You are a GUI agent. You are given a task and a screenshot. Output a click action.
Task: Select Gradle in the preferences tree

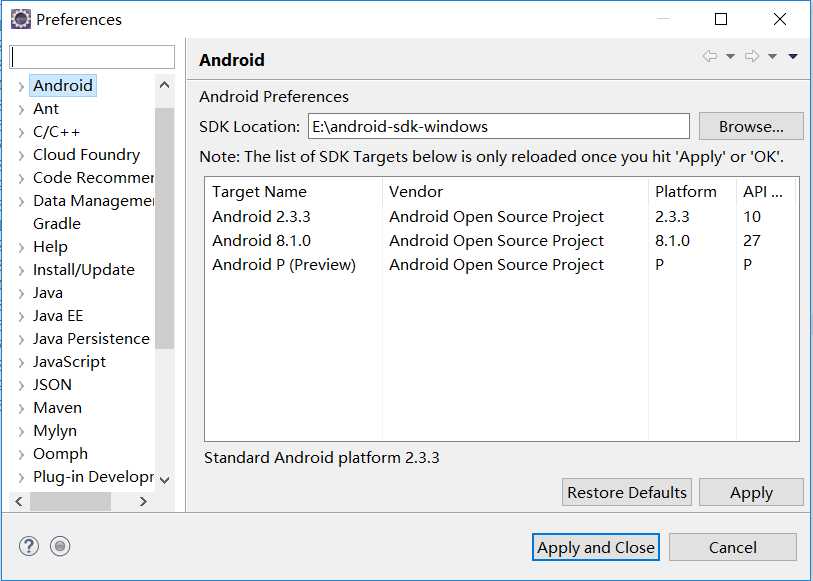[57, 223]
